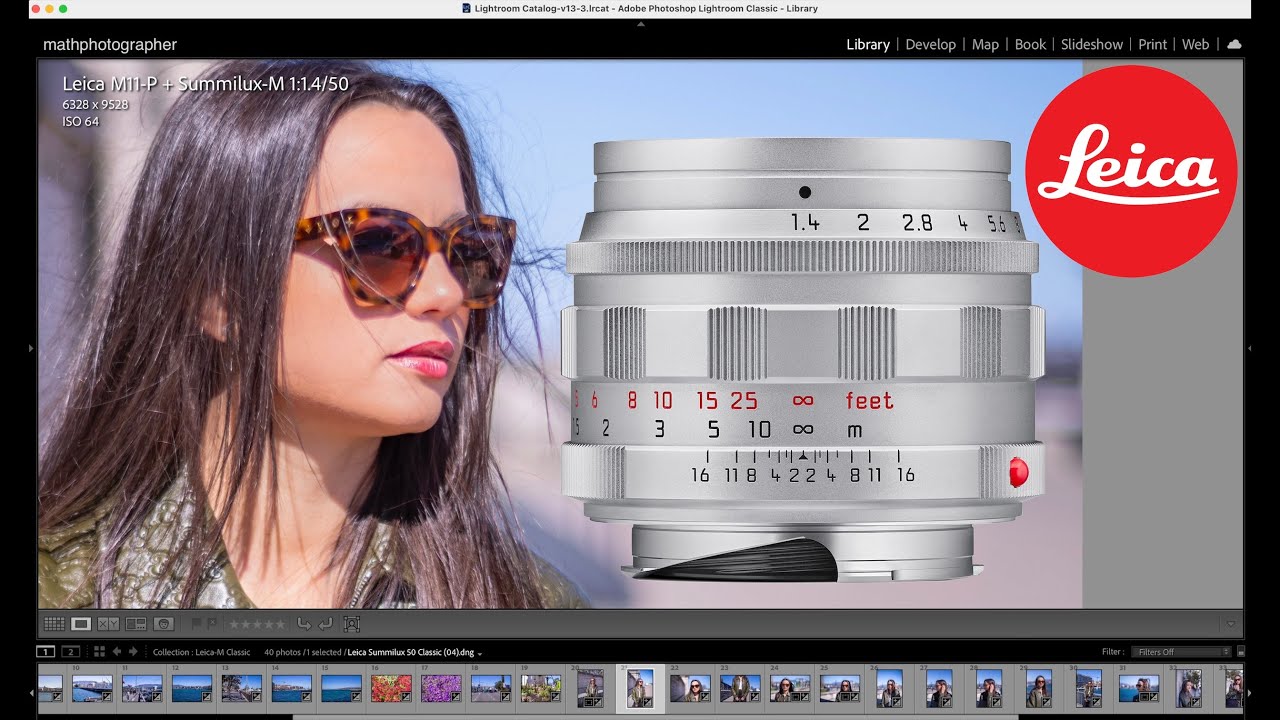Open toolbar content dropdown triangle
Viewport: 1280px width, 720px height.
pos(1231,624)
